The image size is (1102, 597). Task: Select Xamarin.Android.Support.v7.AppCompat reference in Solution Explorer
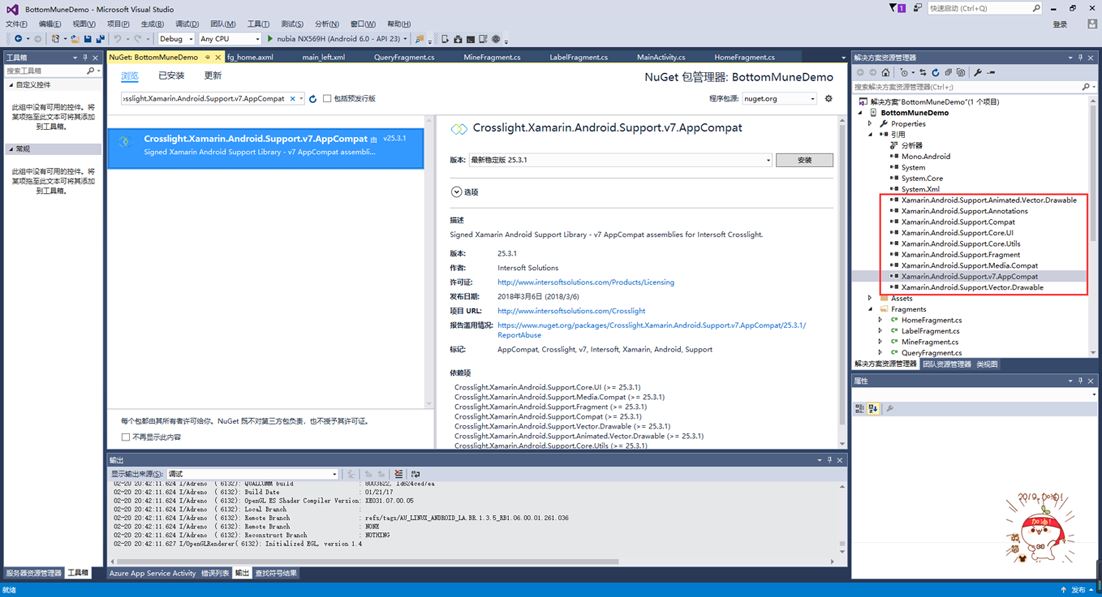pyautogui.click(x=969, y=276)
